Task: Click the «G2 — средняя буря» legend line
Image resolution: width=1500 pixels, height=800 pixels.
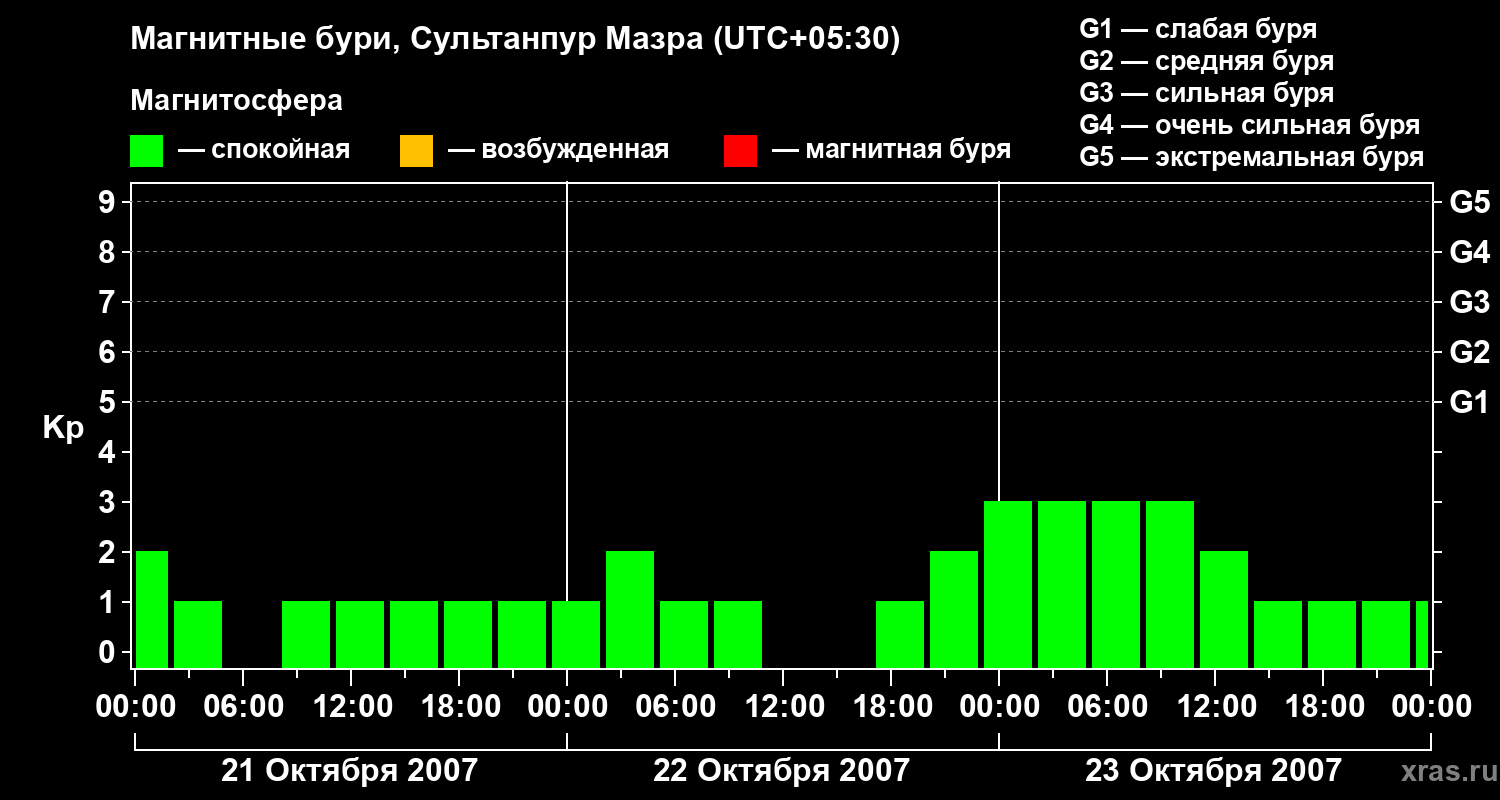Action: click(1207, 61)
